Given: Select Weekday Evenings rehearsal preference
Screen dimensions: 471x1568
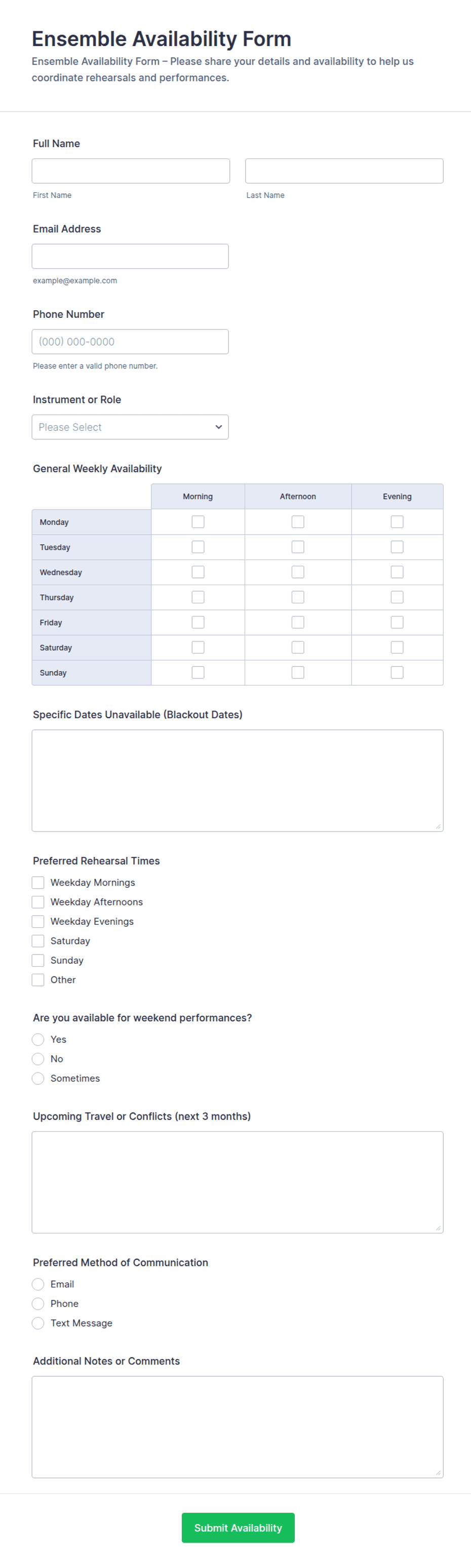Looking at the screenshot, I should 38,921.
